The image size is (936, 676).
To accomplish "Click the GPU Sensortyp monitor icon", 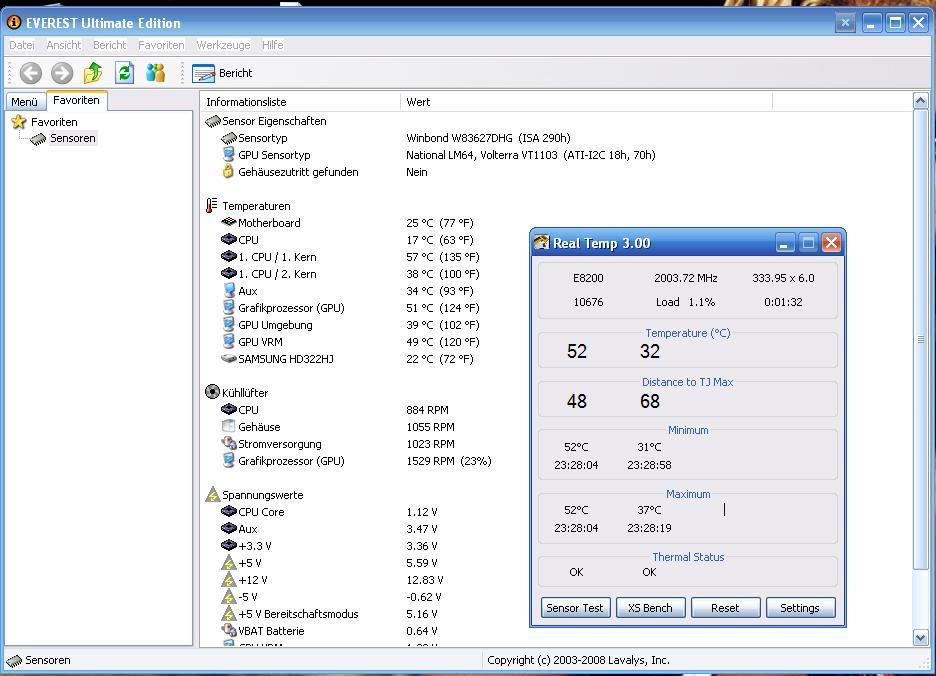I will click(228, 155).
